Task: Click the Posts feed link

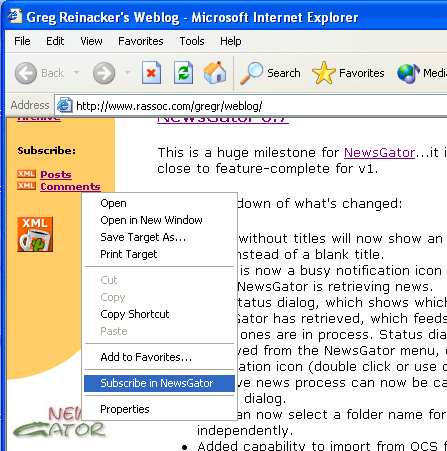Action: coord(56,174)
